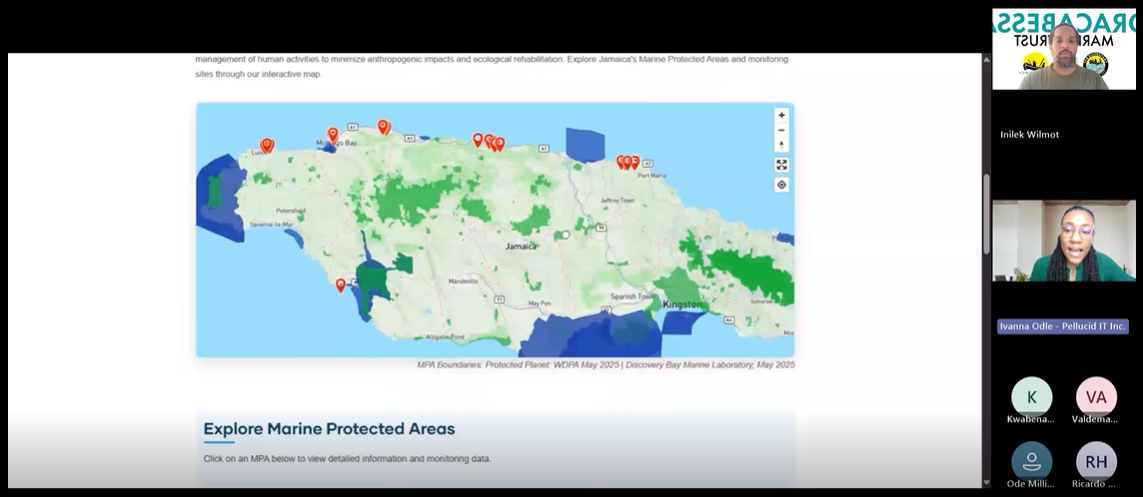
Task: Select the red marker at Montego Bay
Action: click(333, 134)
